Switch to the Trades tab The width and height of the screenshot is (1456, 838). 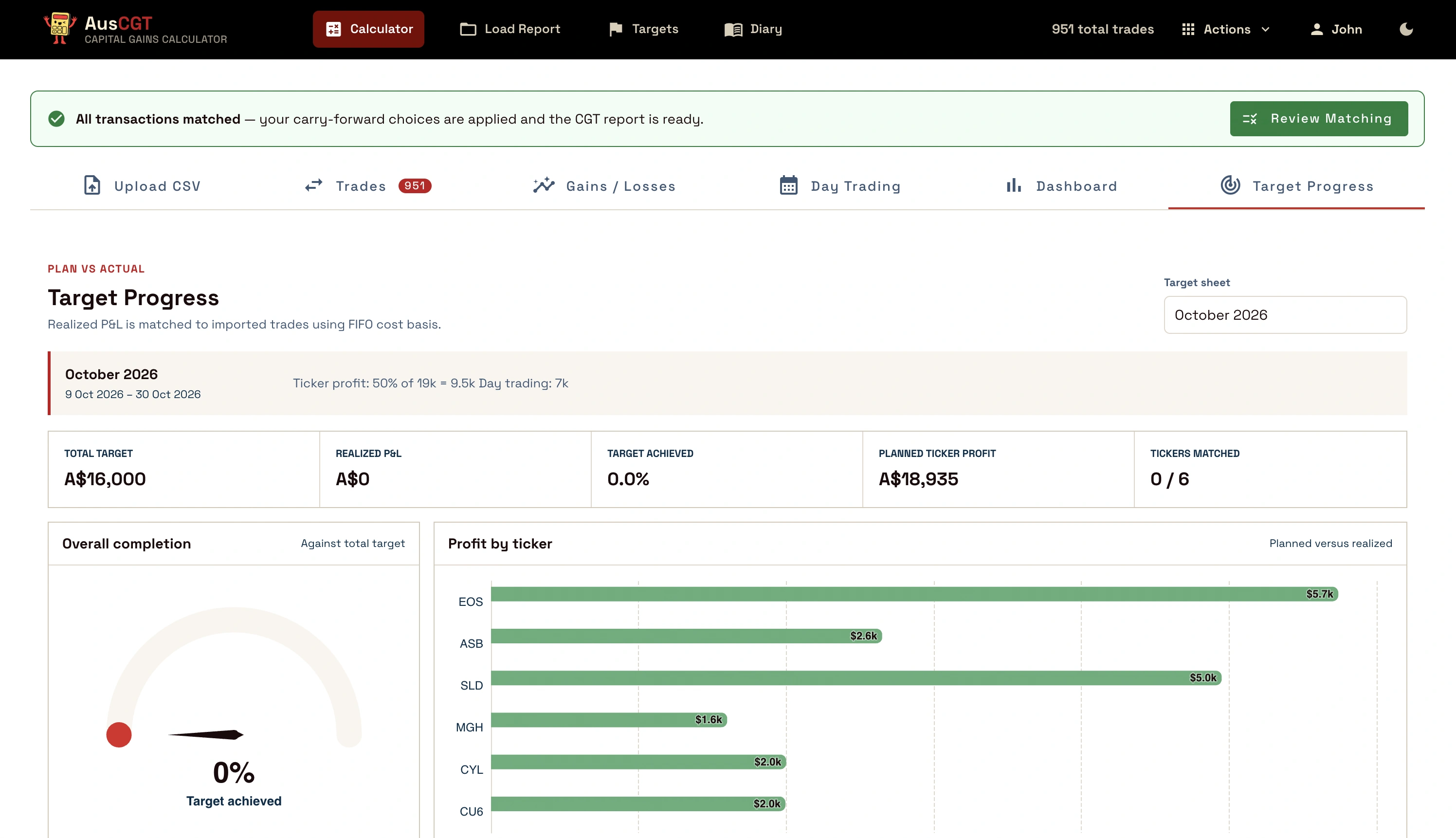368,186
